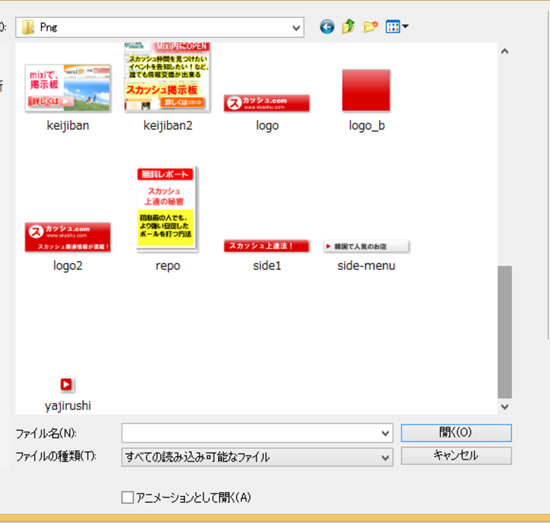Open the view menu icon

point(397,26)
